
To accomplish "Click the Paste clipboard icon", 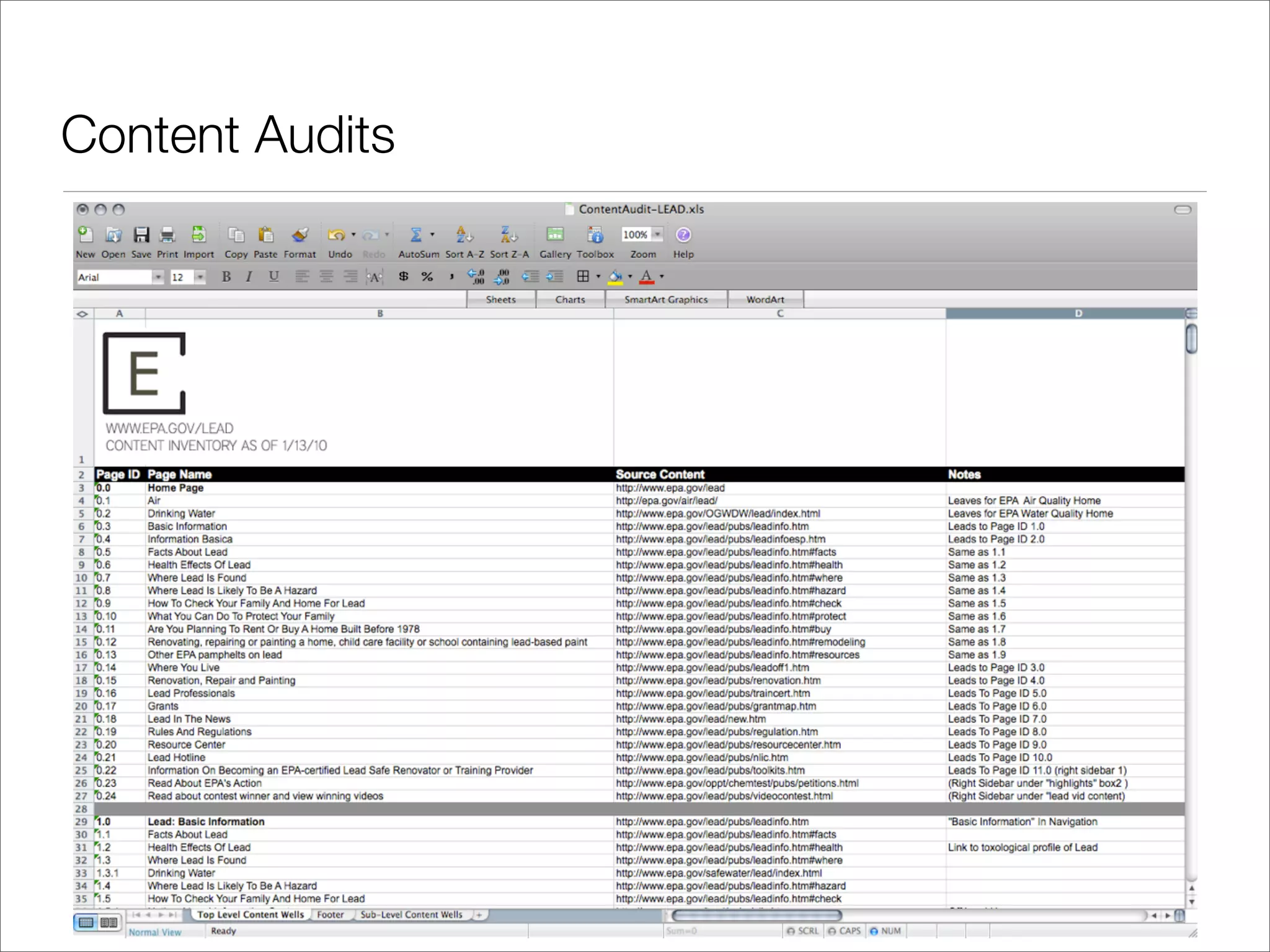I will pos(265,235).
